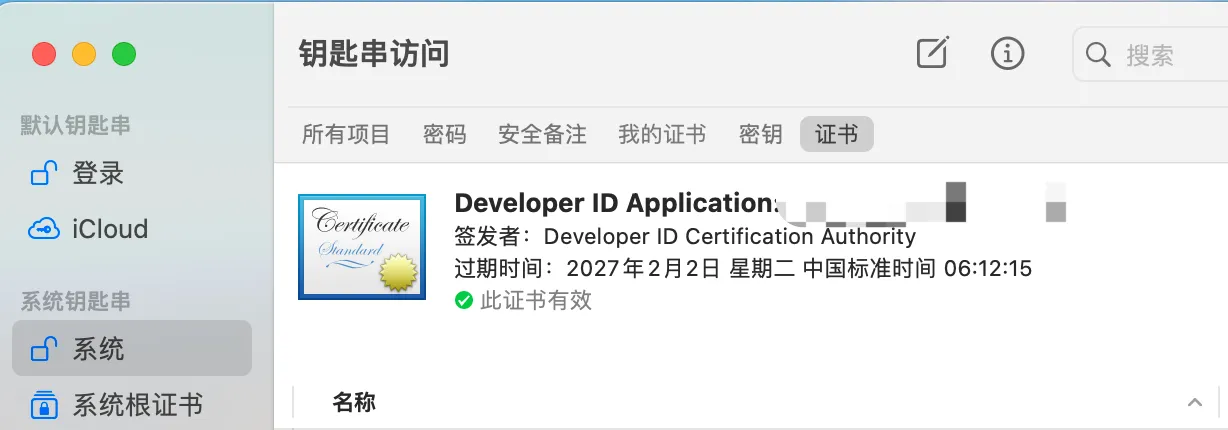The image size is (1228, 430).
Task: Click the green valid checkmark icon
Action: 464,300
